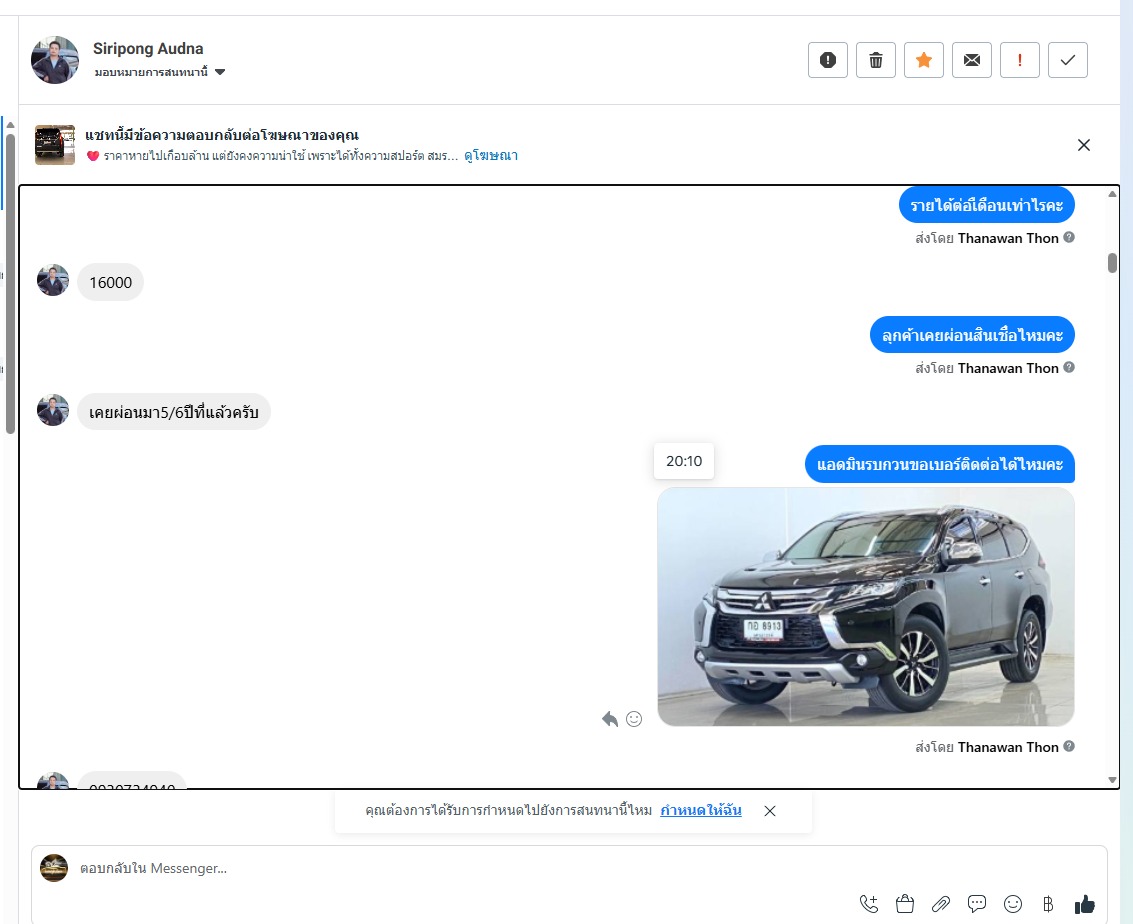Select the 'แอดมินรบกวนขอเบอร์ติดต่อได้ไหมคะ' message
Image resolution: width=1133 pixels, height=924 pixels.
(x=939, y=464)
